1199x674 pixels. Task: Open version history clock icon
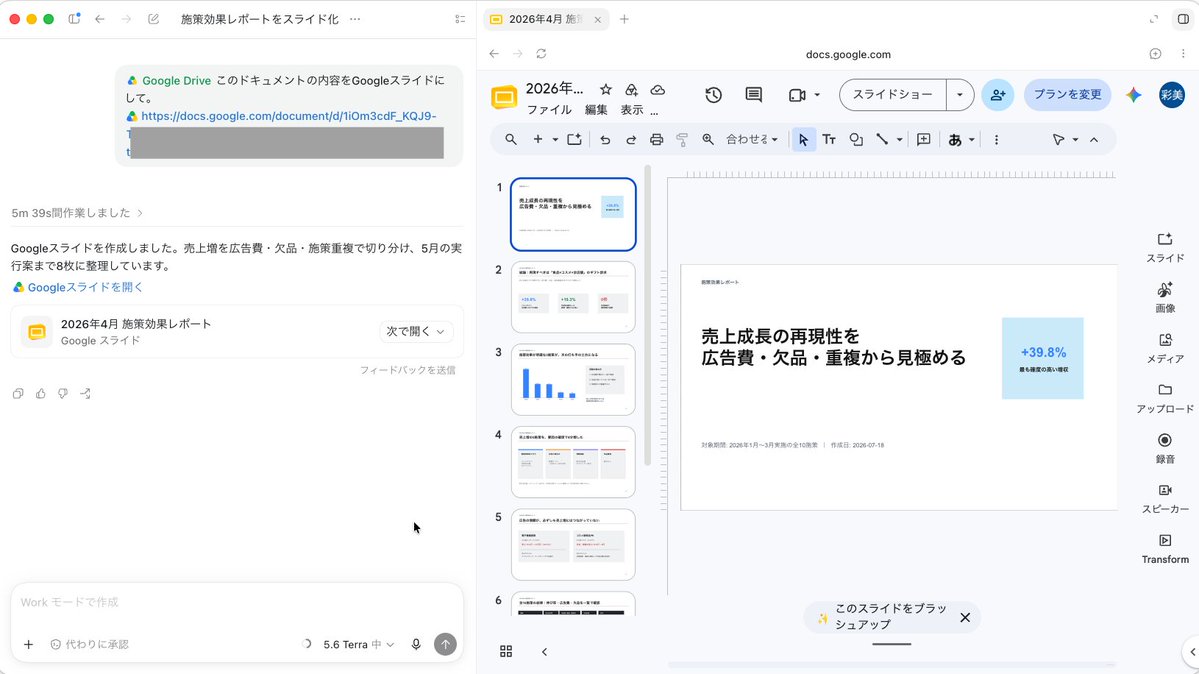[713, 95]
